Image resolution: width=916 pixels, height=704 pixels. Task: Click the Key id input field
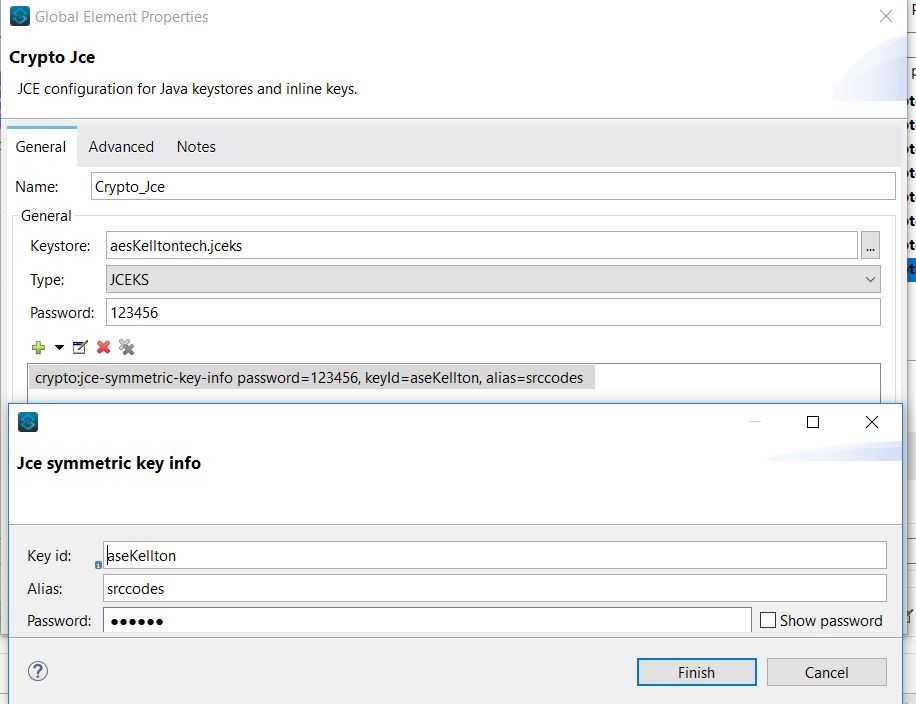coord(494,555)
